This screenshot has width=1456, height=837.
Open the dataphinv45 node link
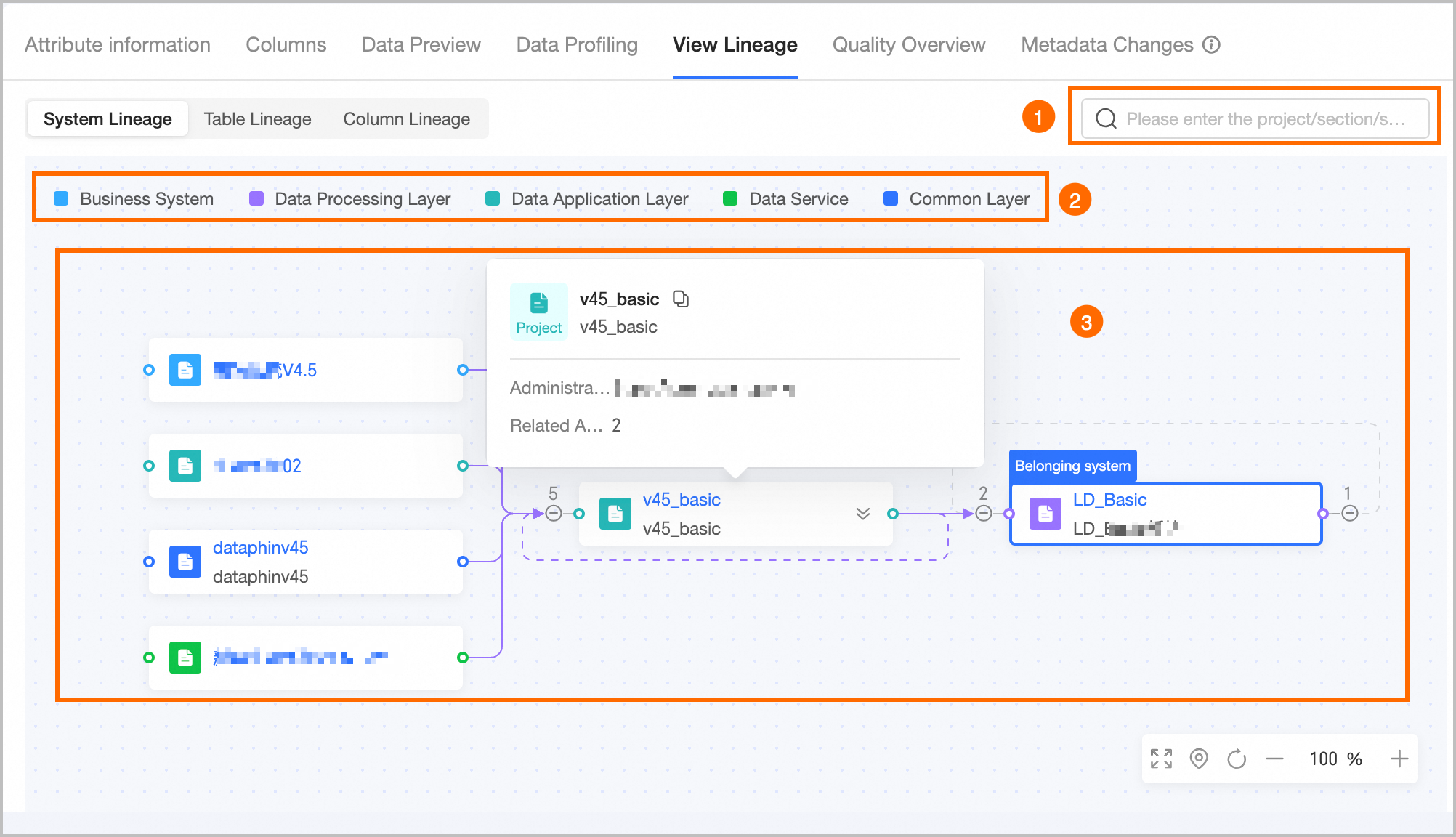pos(260,547)
